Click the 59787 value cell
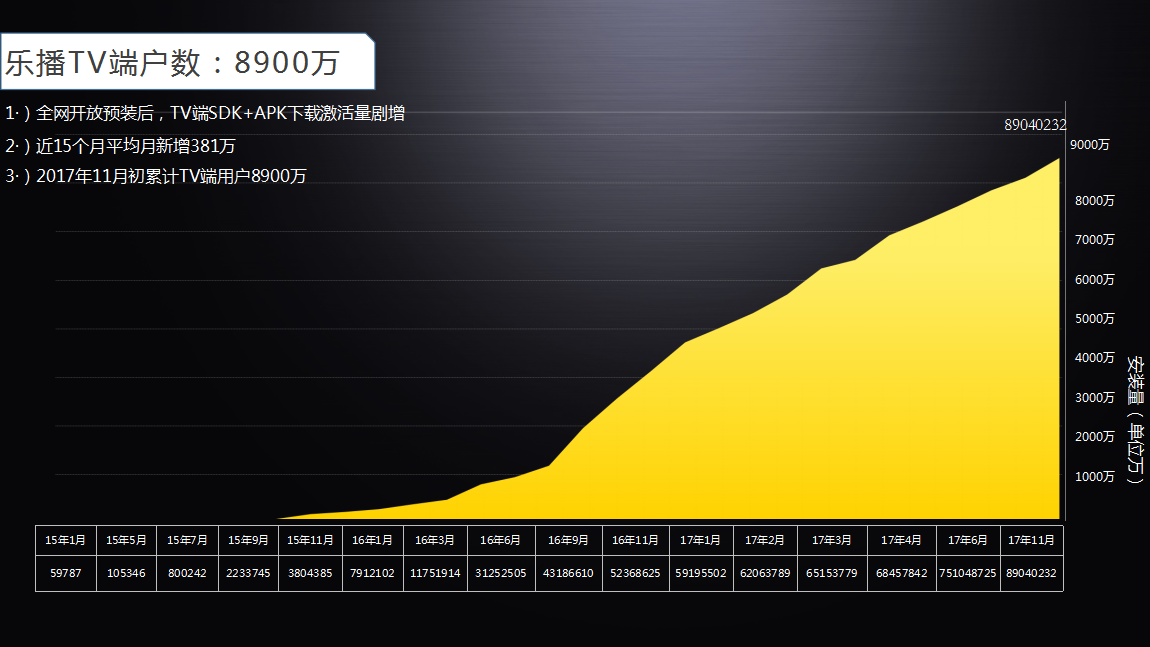Screen dimensions: 1150x647 tap(66, 574)
